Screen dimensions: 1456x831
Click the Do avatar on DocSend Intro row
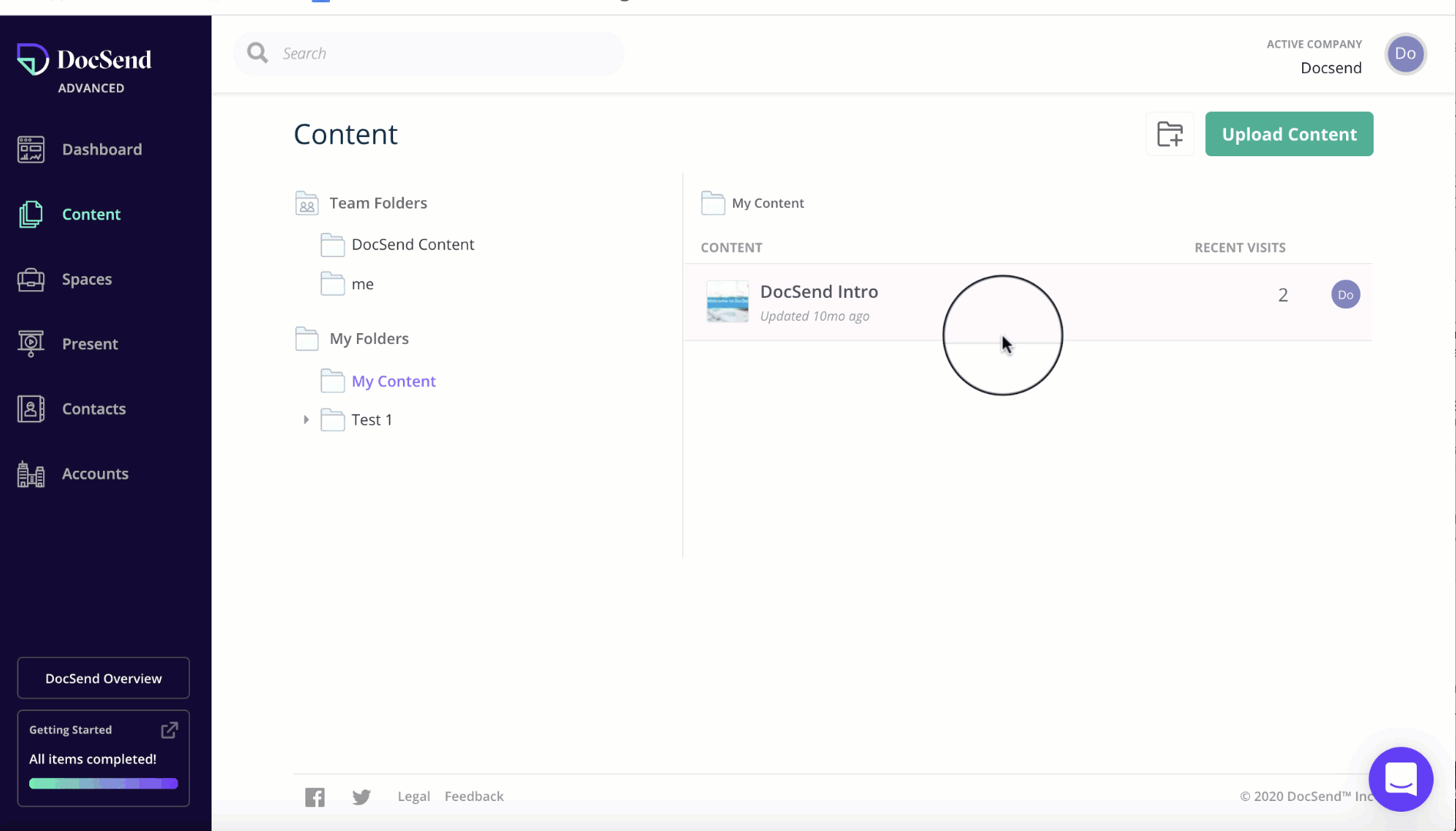click(1345, 295)
